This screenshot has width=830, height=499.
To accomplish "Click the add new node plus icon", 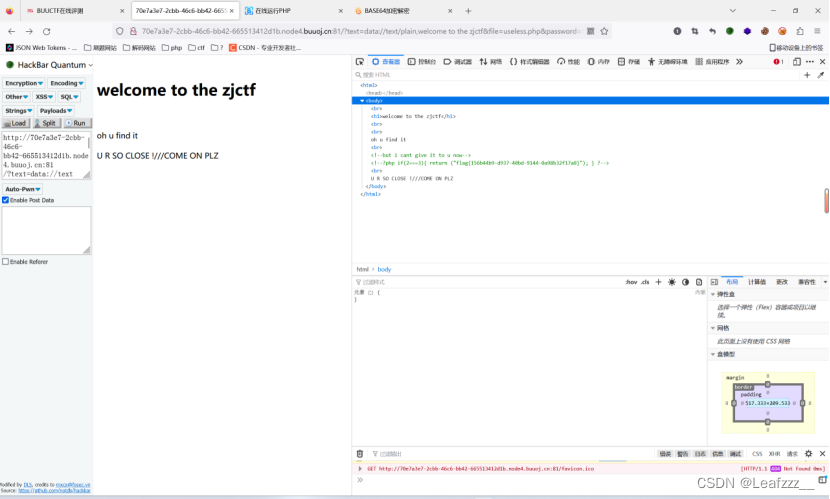I will click(807, 75).
